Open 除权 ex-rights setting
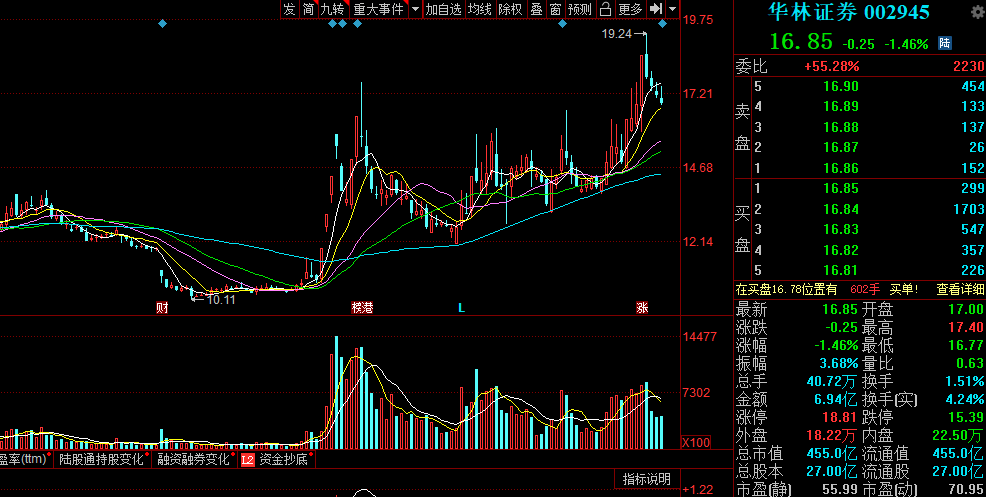This screenshot has height=497, width=986. click(510, 9)
